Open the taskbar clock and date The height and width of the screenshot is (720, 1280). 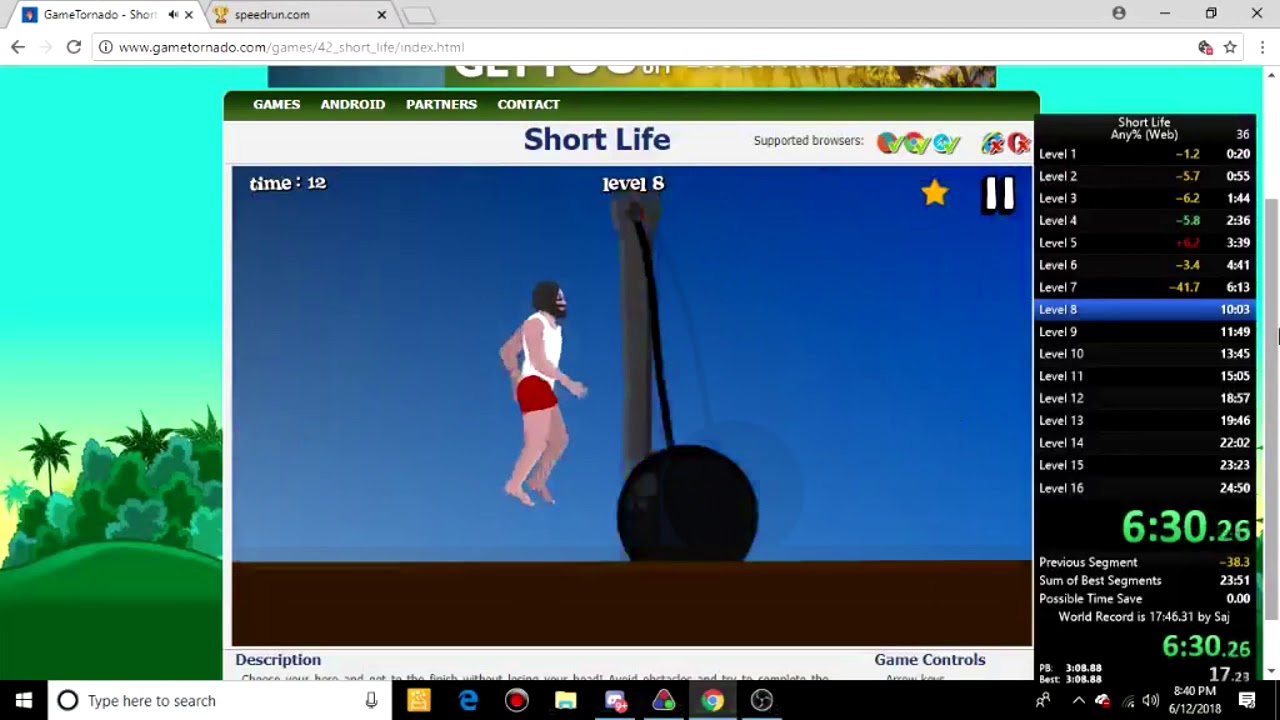[1194, 700]
